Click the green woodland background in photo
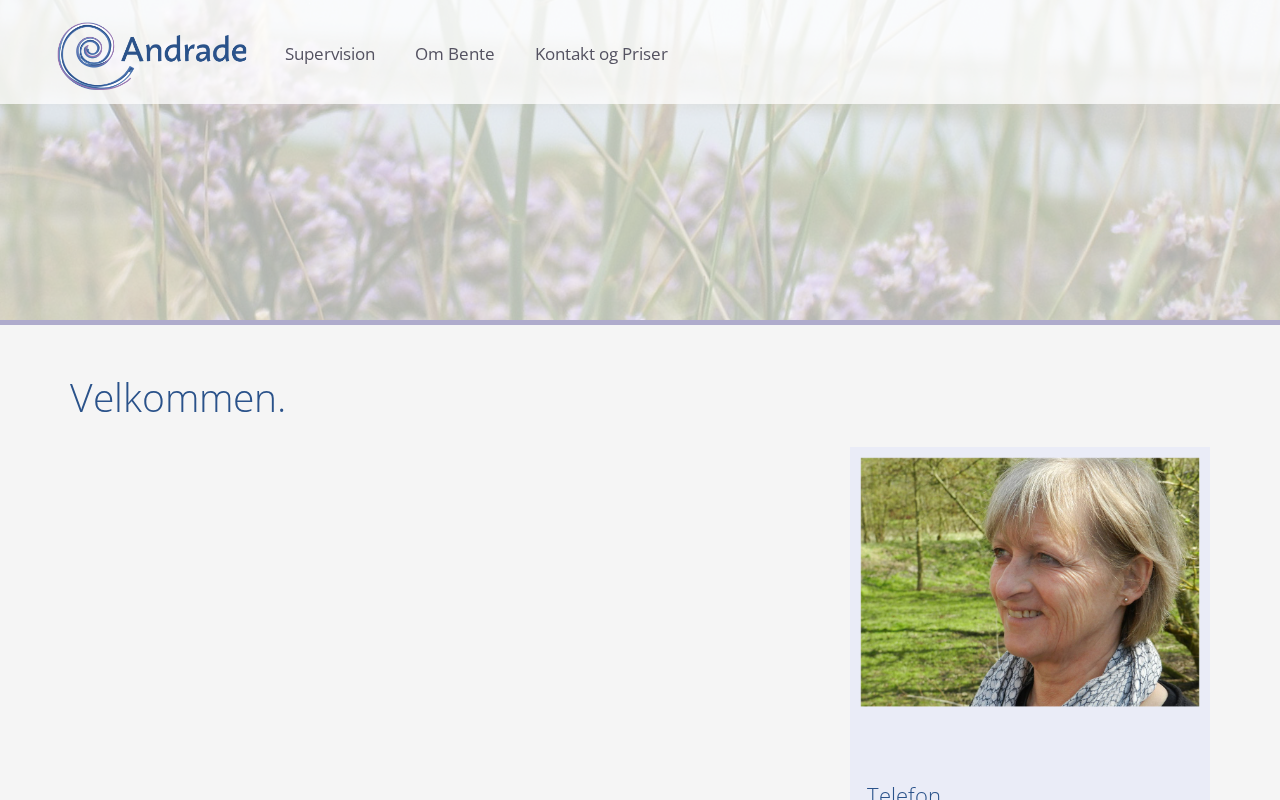The height and width of the screenshot is (800, 1280). [920, 600]
